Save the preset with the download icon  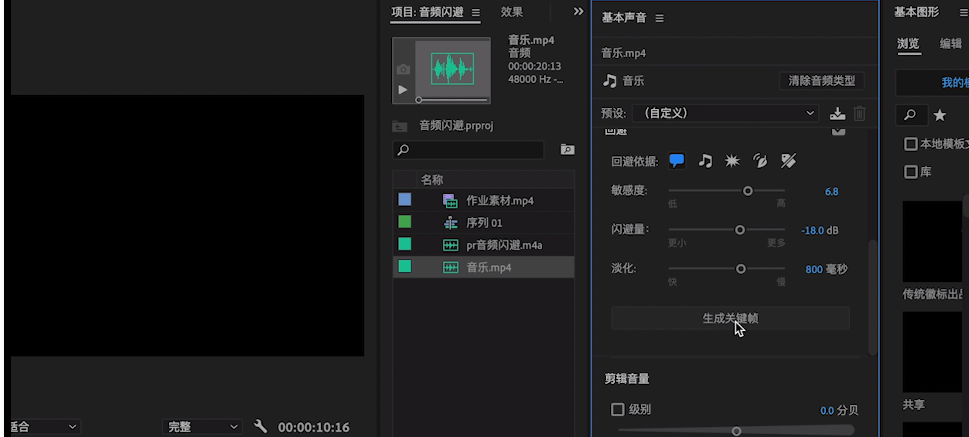837,114
